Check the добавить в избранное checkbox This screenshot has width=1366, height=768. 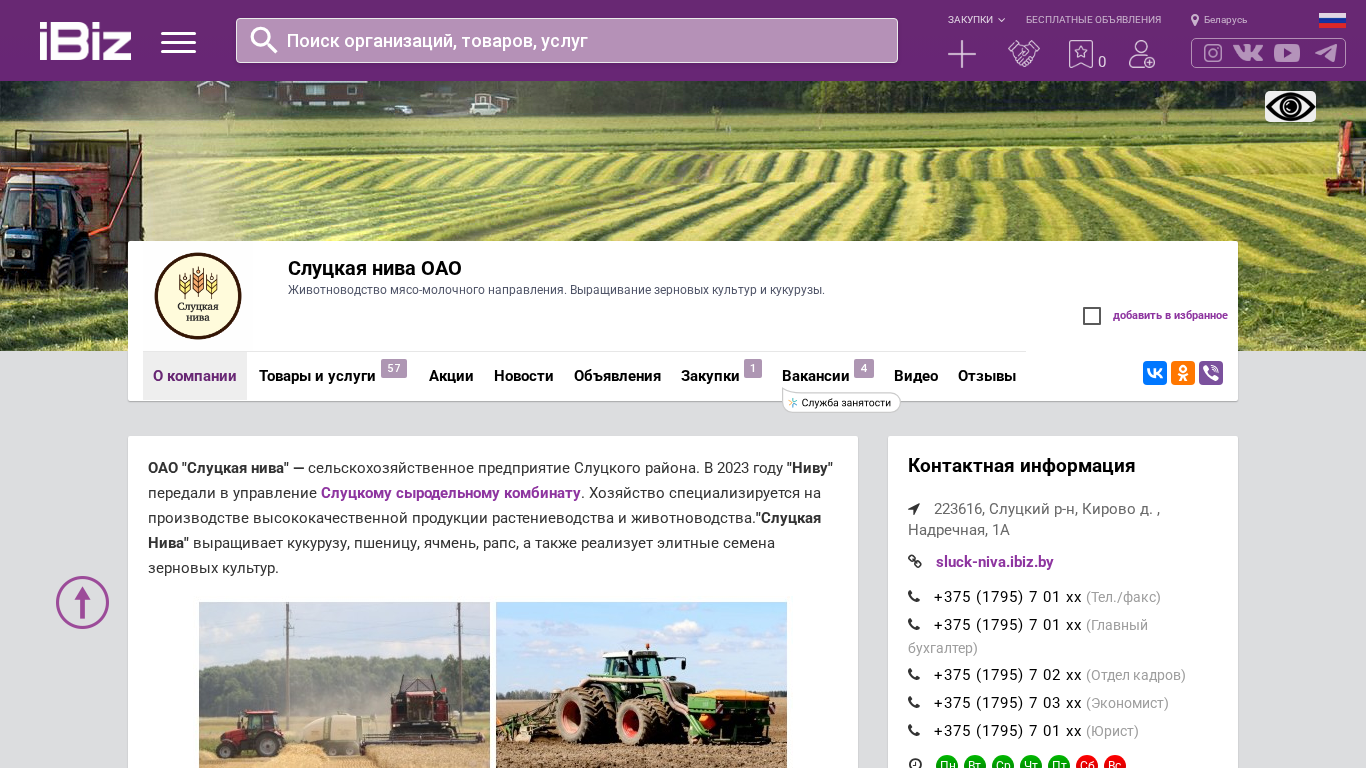pos(1092,316)
